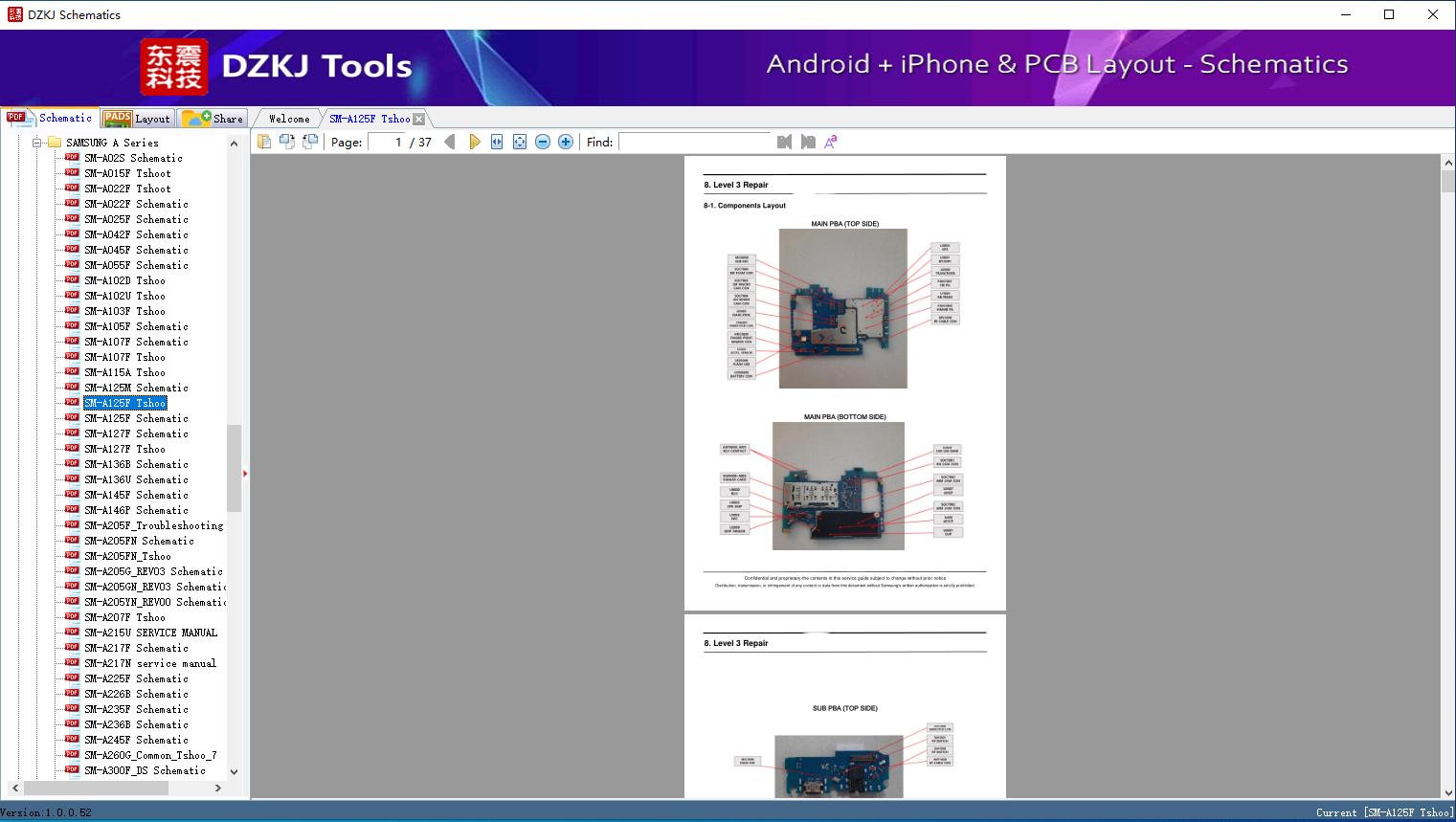
Task: Go to the previous page arrow
Action: 450,142
